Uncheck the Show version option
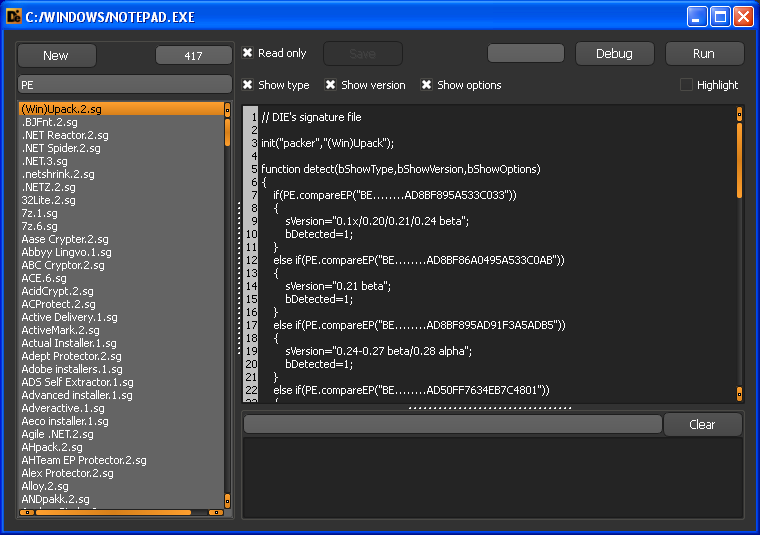The image size is (760, 535). [331, 85]
